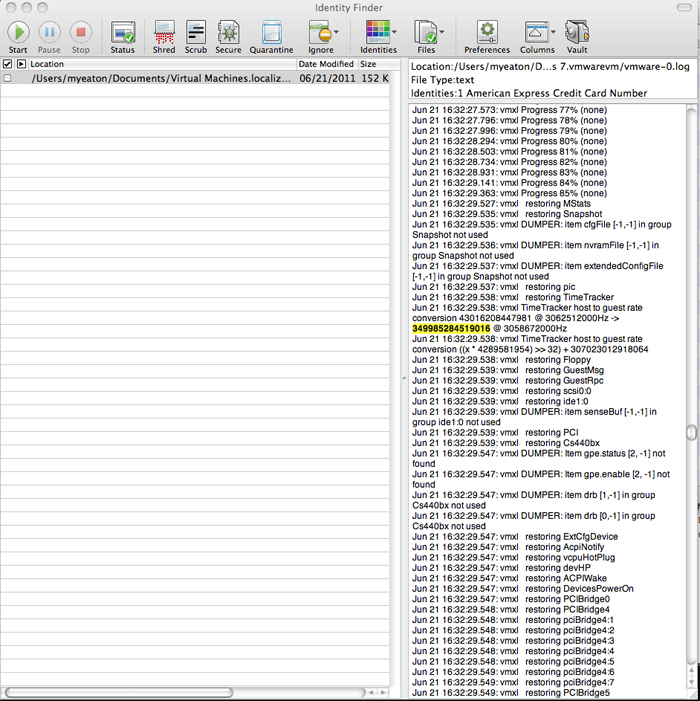Expand the Files dropdown arrow
Image resolution: width=700 pixels, height=701 pixels.
(x=442, y=32)
